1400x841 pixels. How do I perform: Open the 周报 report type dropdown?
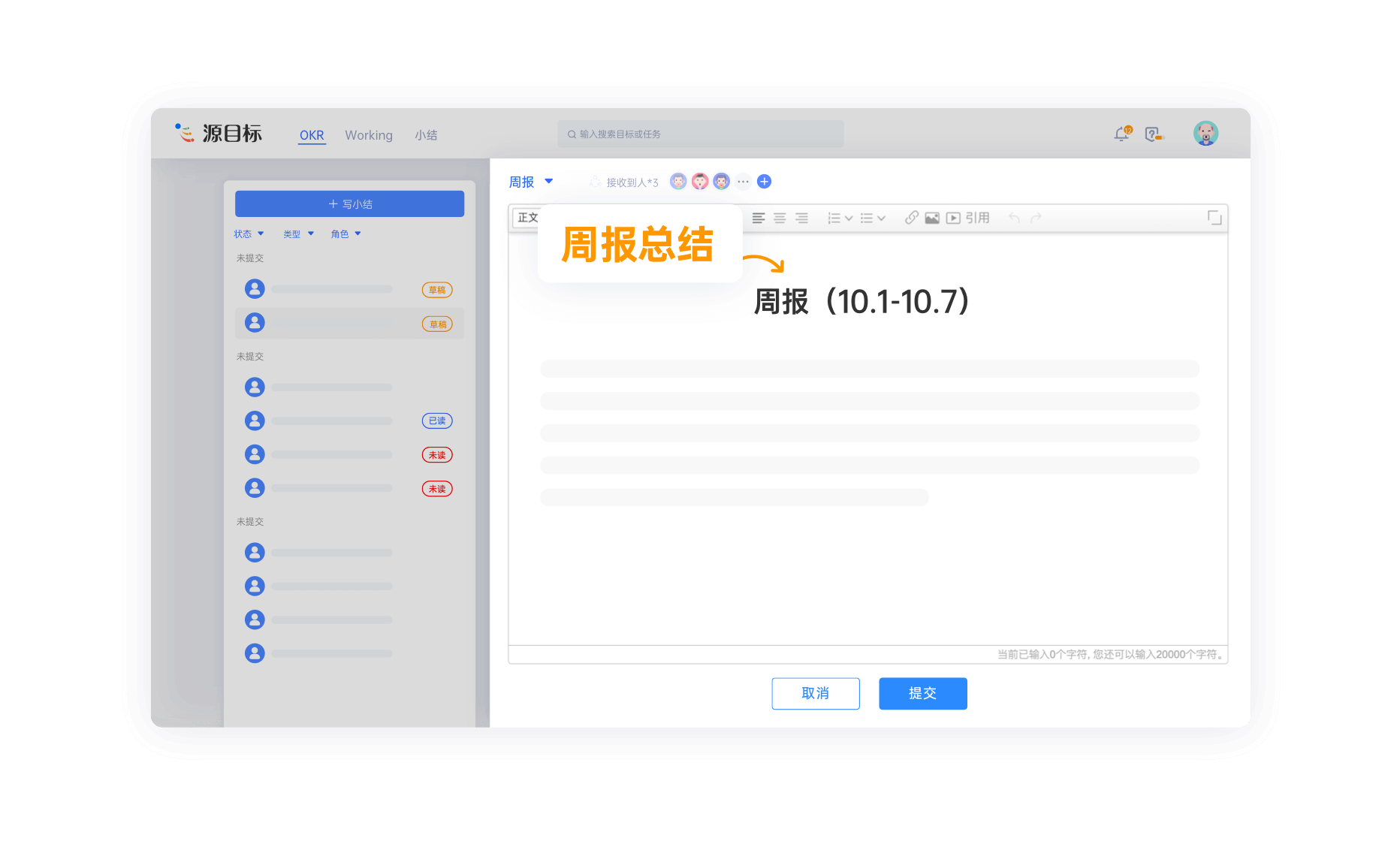click(x=531, y=182)
